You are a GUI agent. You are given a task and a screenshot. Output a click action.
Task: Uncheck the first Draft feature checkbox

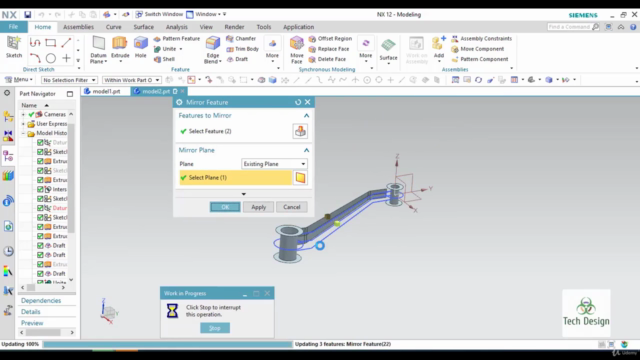tap(40, 245)
